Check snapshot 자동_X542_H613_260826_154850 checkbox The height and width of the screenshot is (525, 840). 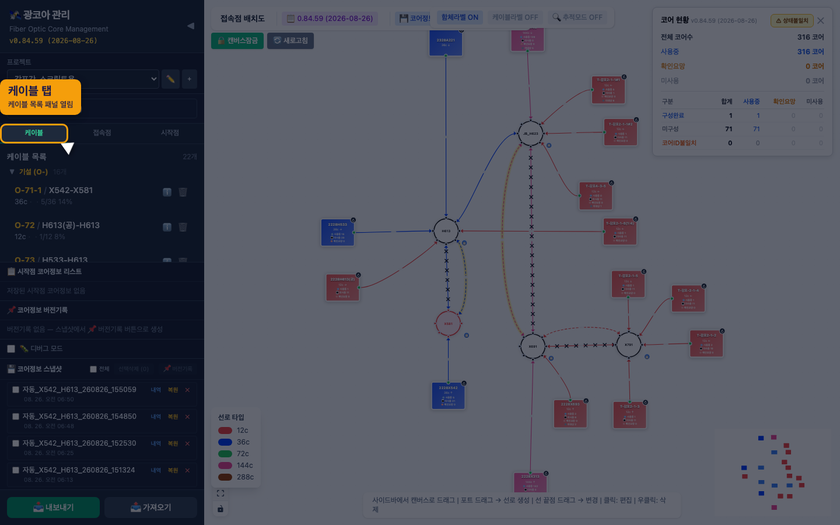(x=16, y=417)
